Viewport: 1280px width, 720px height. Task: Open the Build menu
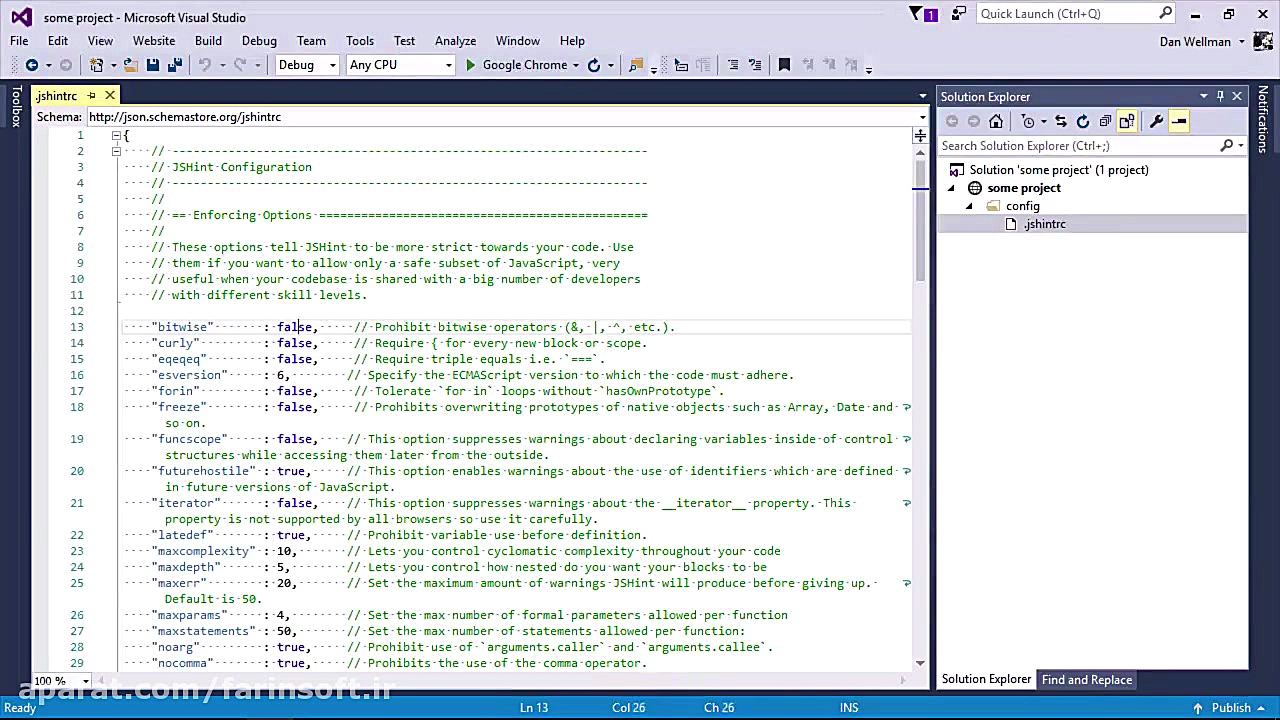tap(208, 41)
